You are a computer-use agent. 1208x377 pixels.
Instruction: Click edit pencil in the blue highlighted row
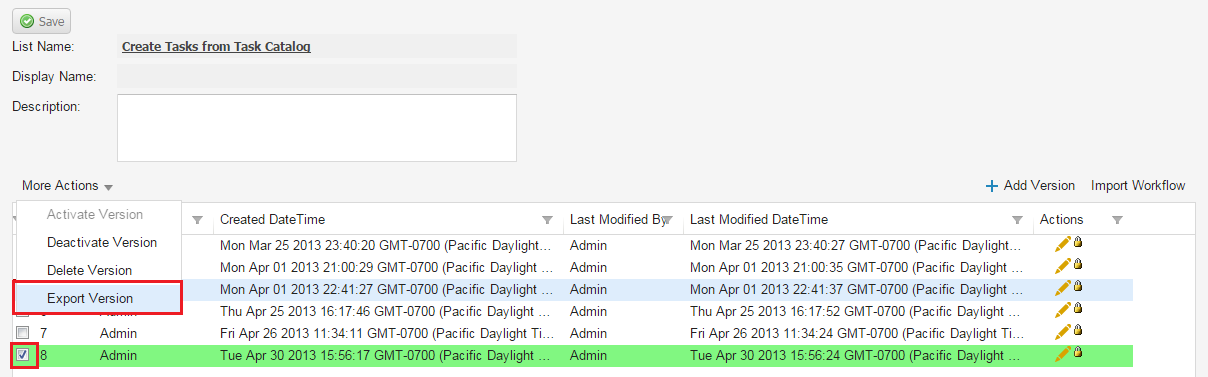coord(1063,288)
